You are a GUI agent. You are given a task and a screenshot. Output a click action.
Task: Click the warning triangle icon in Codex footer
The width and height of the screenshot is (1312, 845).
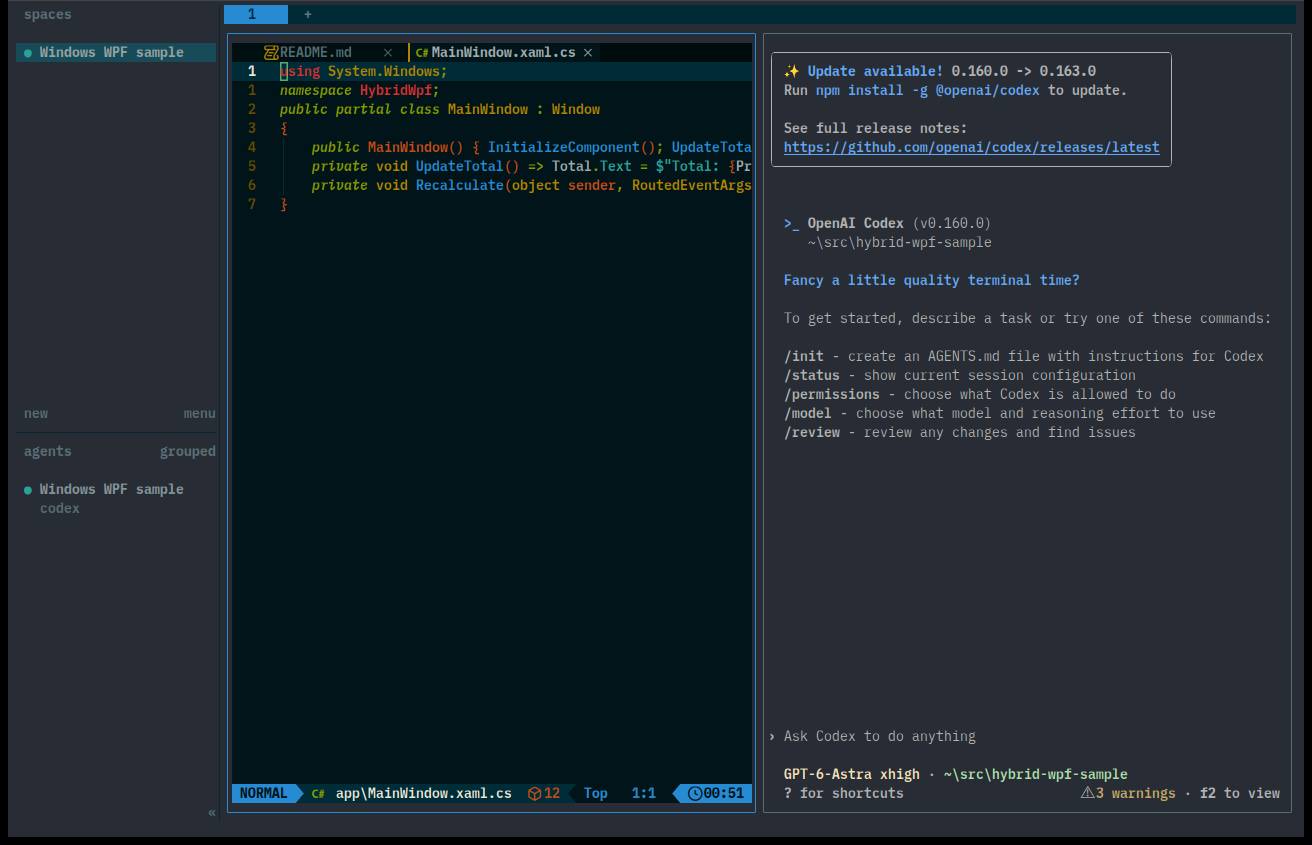click(1087, 793)
